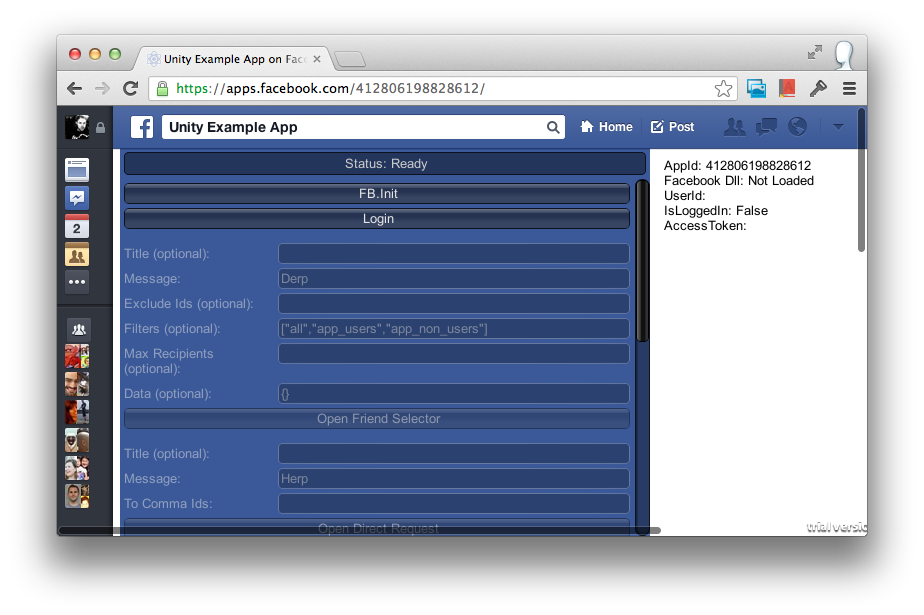Click the News Feed icon in the sidebar
Screen dimensions: 924x615
coord(77,169)
